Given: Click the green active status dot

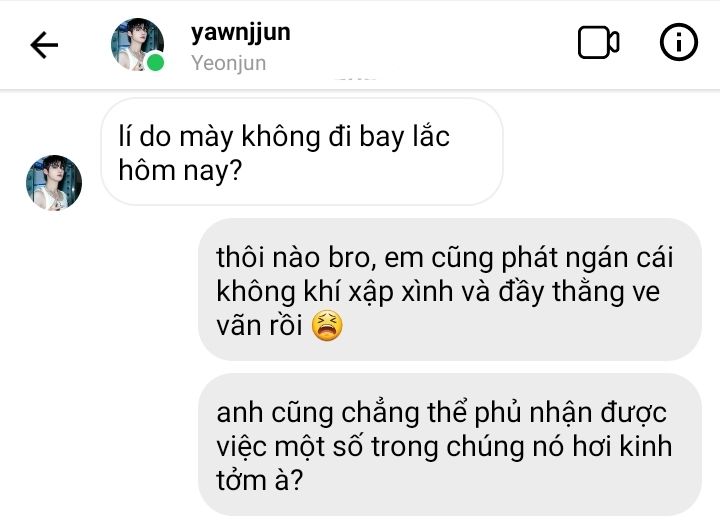Looking at the screenshot, I should click(x=155, y=62).
